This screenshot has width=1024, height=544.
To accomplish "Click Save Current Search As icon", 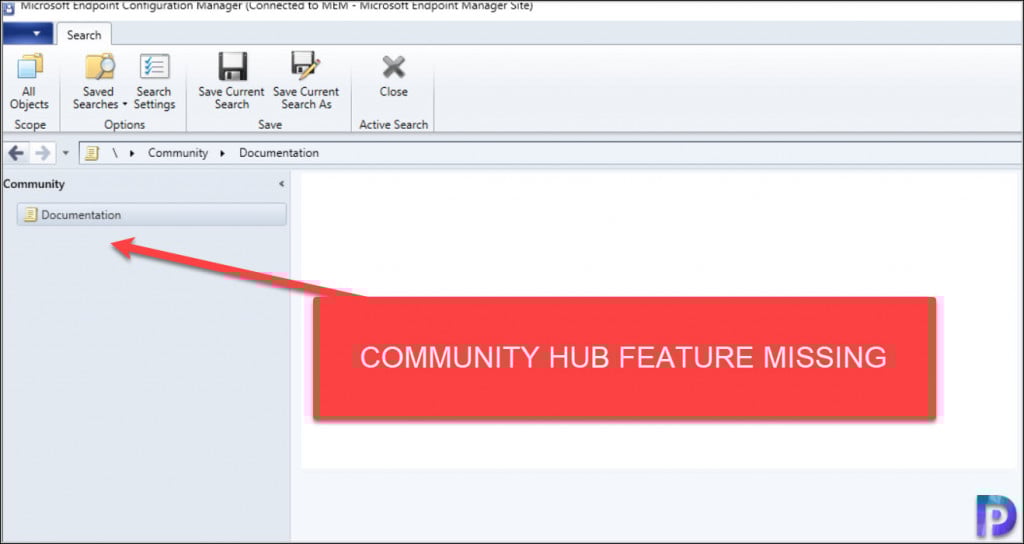I will 306,66.
